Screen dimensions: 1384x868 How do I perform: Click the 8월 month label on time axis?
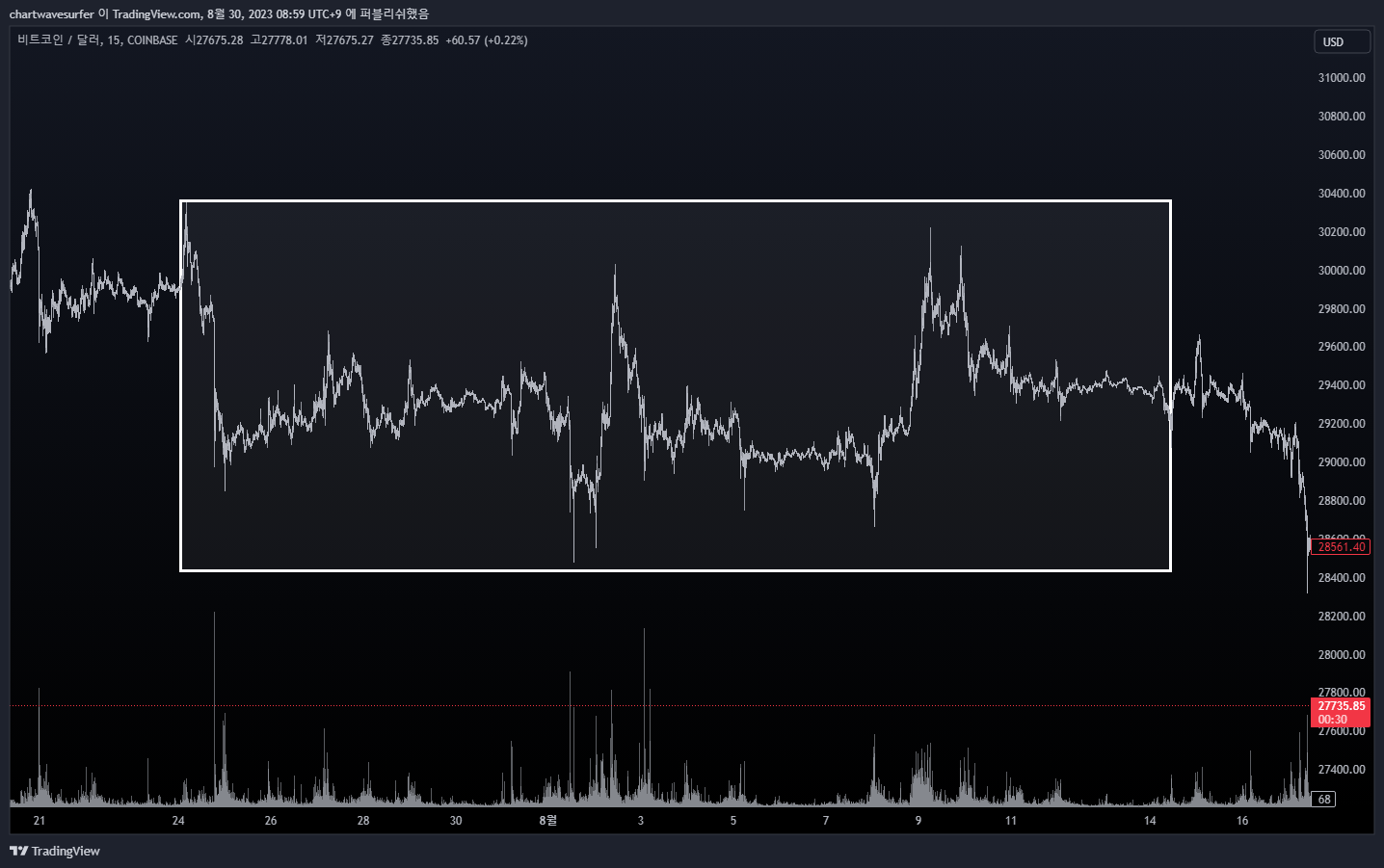tap(547, 821)
